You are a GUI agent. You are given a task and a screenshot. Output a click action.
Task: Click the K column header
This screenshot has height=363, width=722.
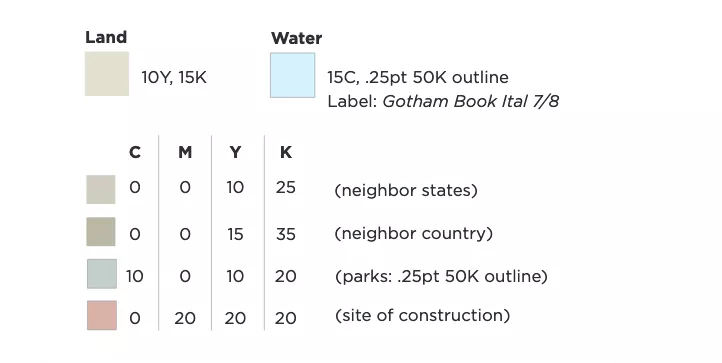(x=285, y=152)
